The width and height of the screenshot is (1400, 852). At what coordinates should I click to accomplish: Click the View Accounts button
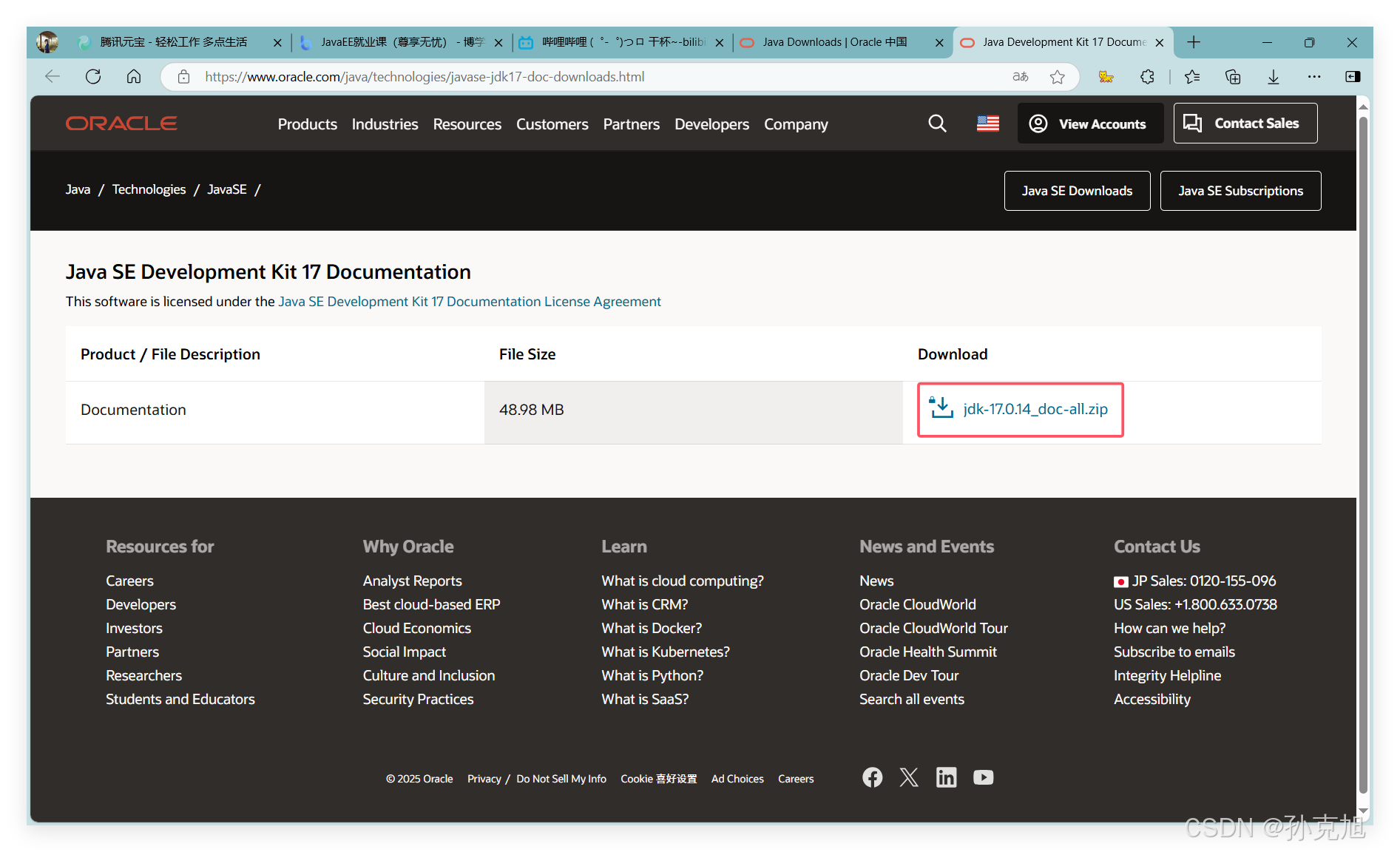click(1090, 124)
